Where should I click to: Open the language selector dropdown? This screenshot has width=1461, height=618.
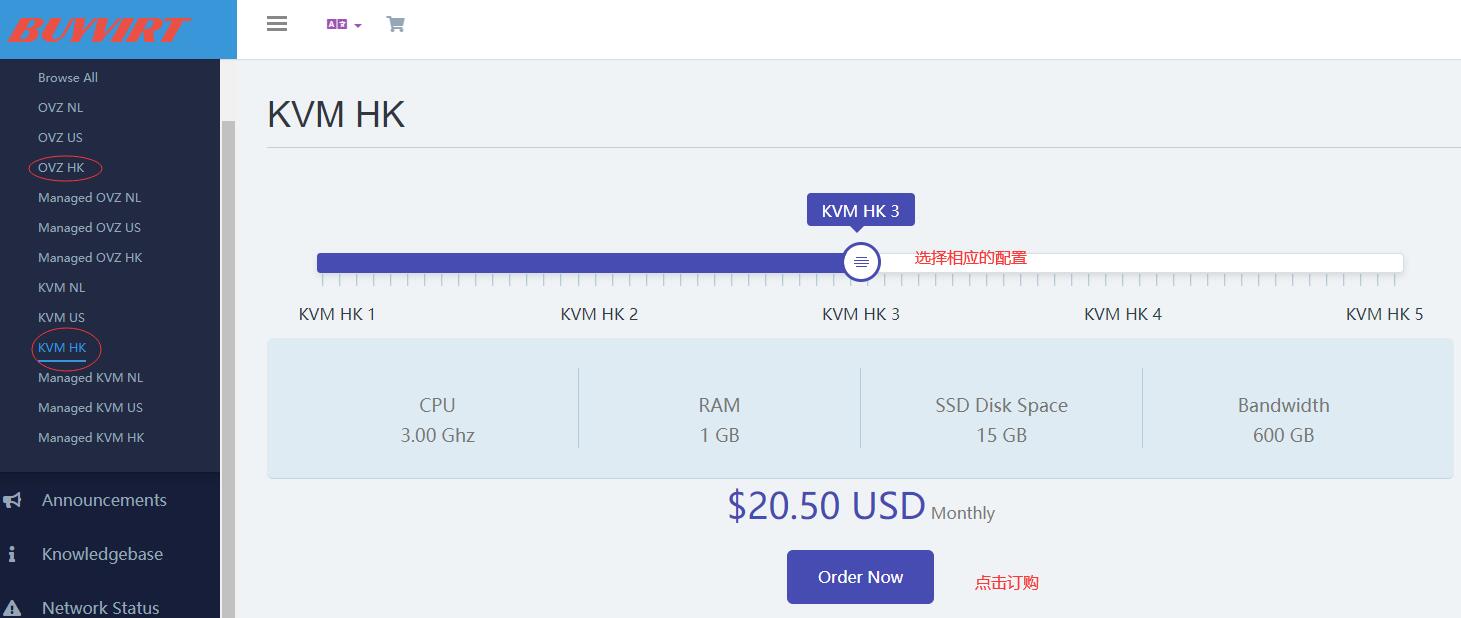point(343,24)
